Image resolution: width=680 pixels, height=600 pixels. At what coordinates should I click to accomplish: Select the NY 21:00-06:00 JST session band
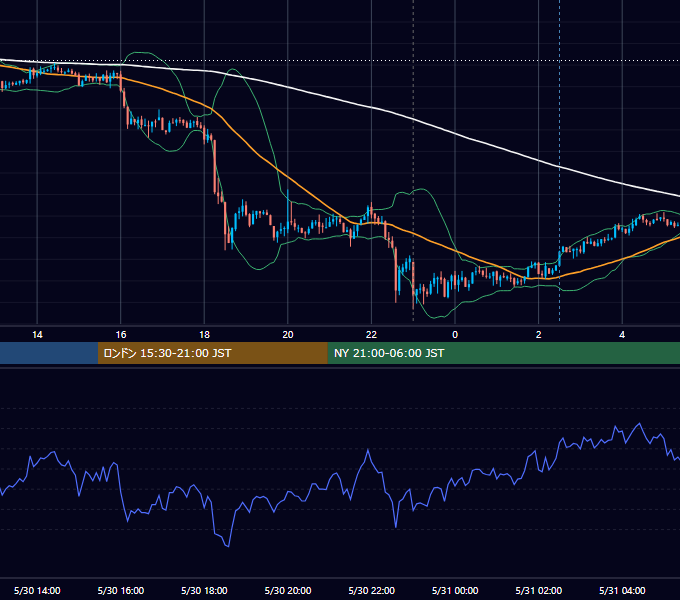click(x=503, y=353)
